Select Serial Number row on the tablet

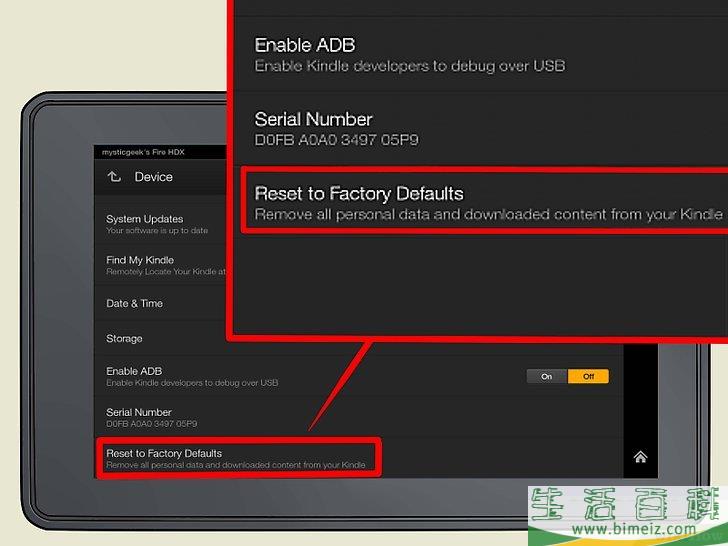tap(358, 417)
